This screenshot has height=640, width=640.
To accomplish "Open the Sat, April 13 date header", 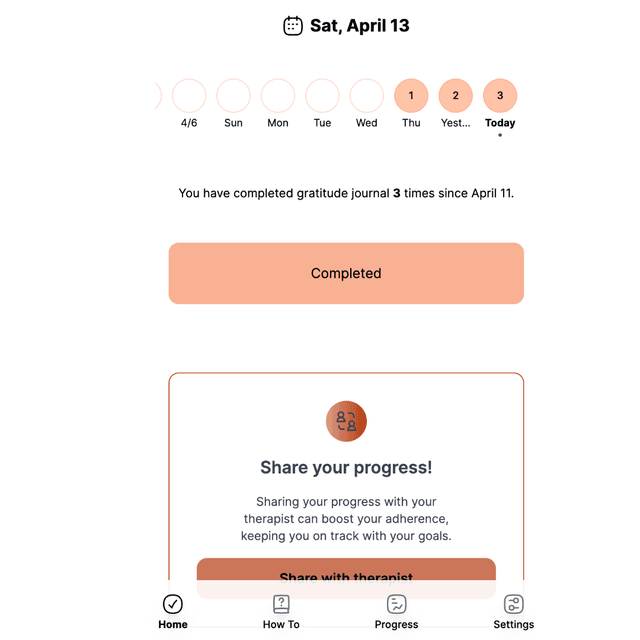I will click(x=359, y=26).
